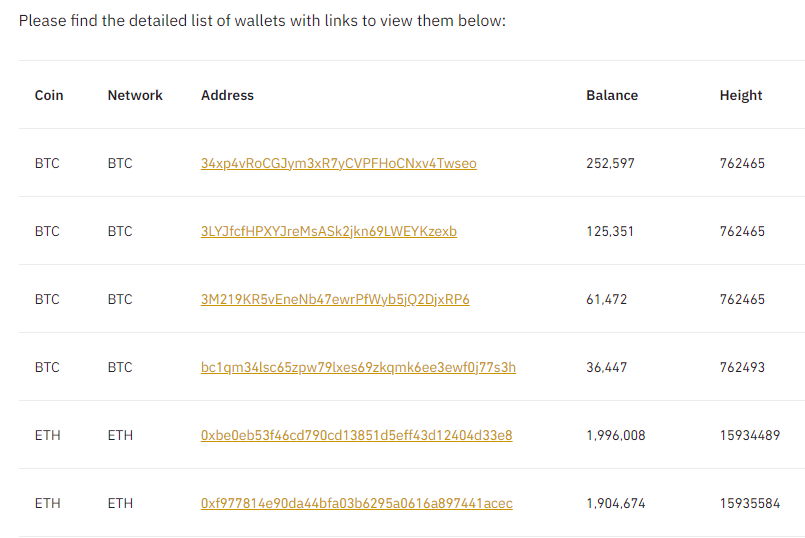Open the 0xf977814e90da44bfa03b6295a0616a897441acec ETH link

pyautogui.click(x=356, y=504)
